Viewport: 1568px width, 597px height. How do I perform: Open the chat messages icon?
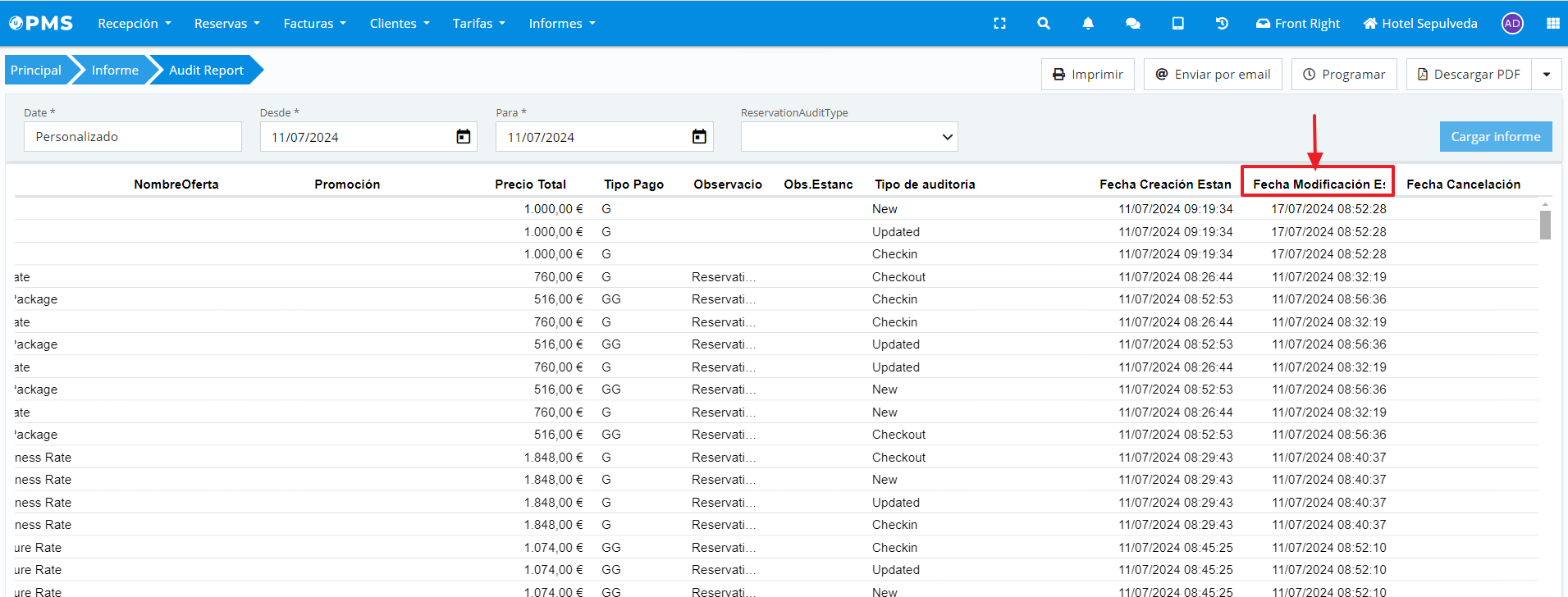point(1133,24)
